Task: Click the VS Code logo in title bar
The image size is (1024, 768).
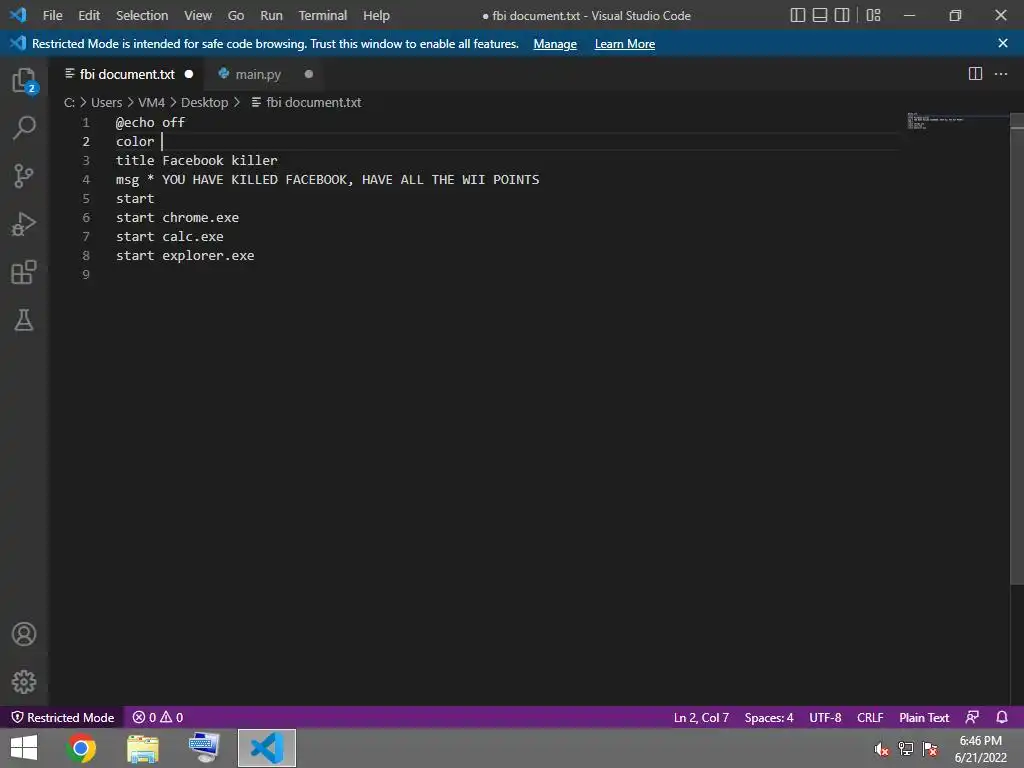Action: click(x=18, y=14)
